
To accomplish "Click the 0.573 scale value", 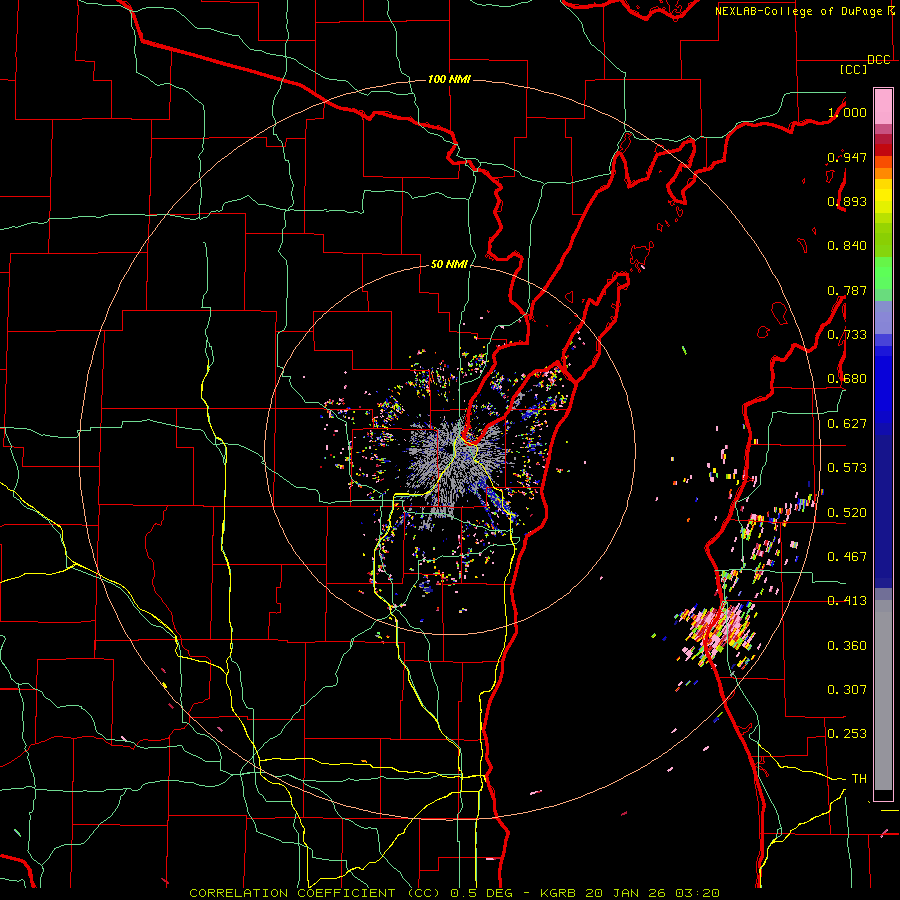I will tap(847, 468).
